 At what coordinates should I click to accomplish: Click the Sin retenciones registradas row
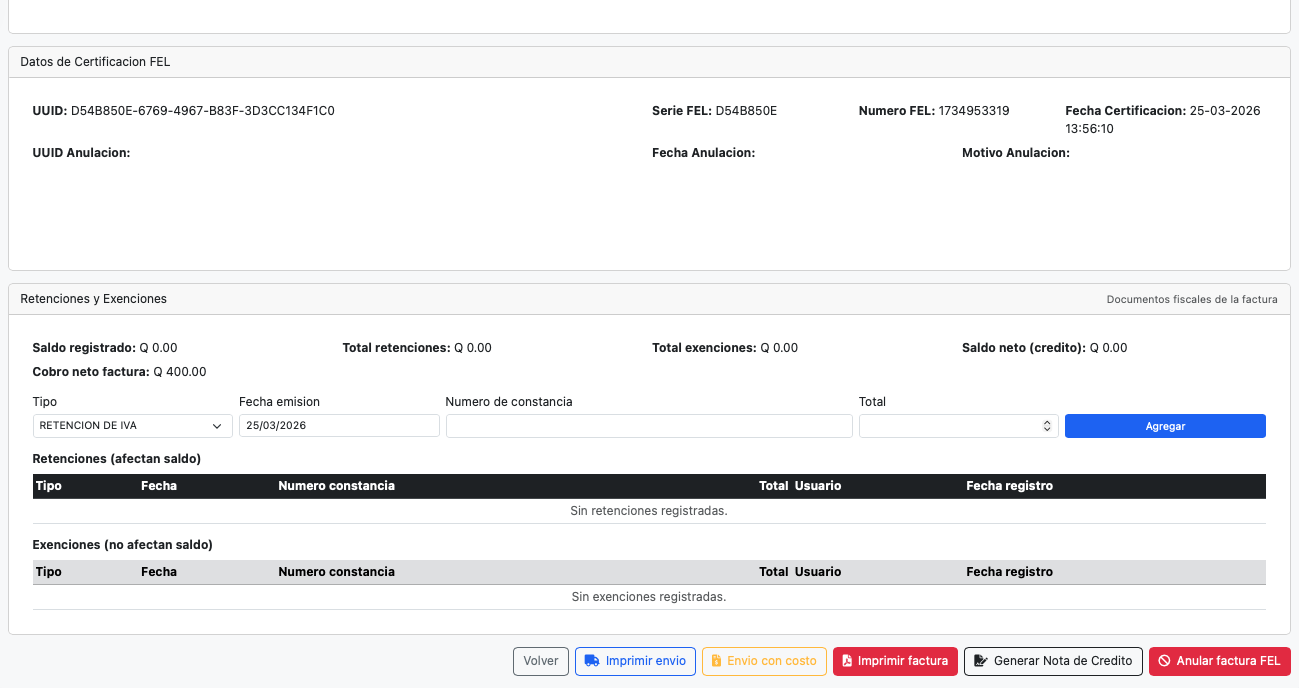(648, 511)
